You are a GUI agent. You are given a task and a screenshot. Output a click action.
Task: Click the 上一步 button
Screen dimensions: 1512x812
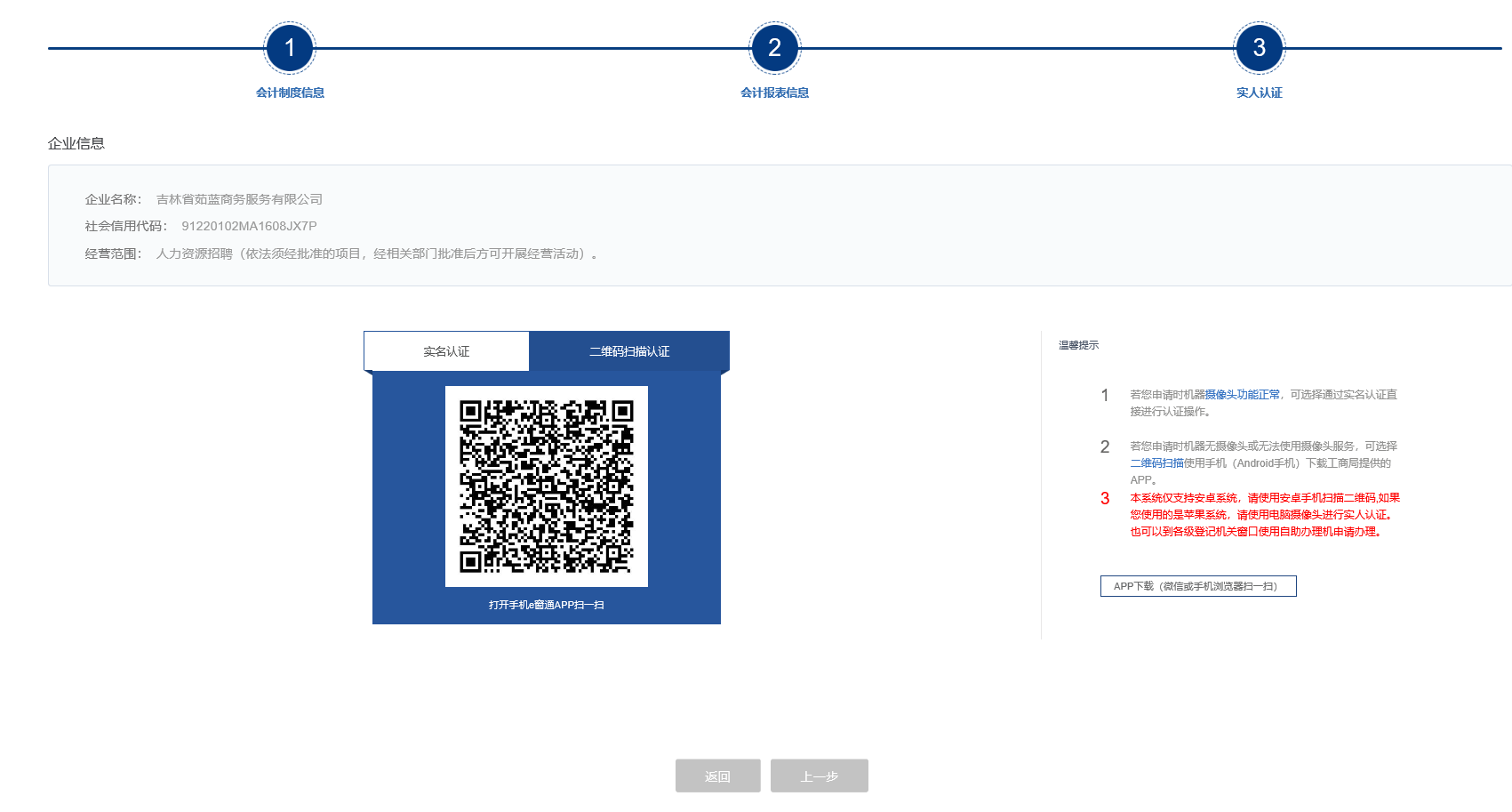coord(820,776)
